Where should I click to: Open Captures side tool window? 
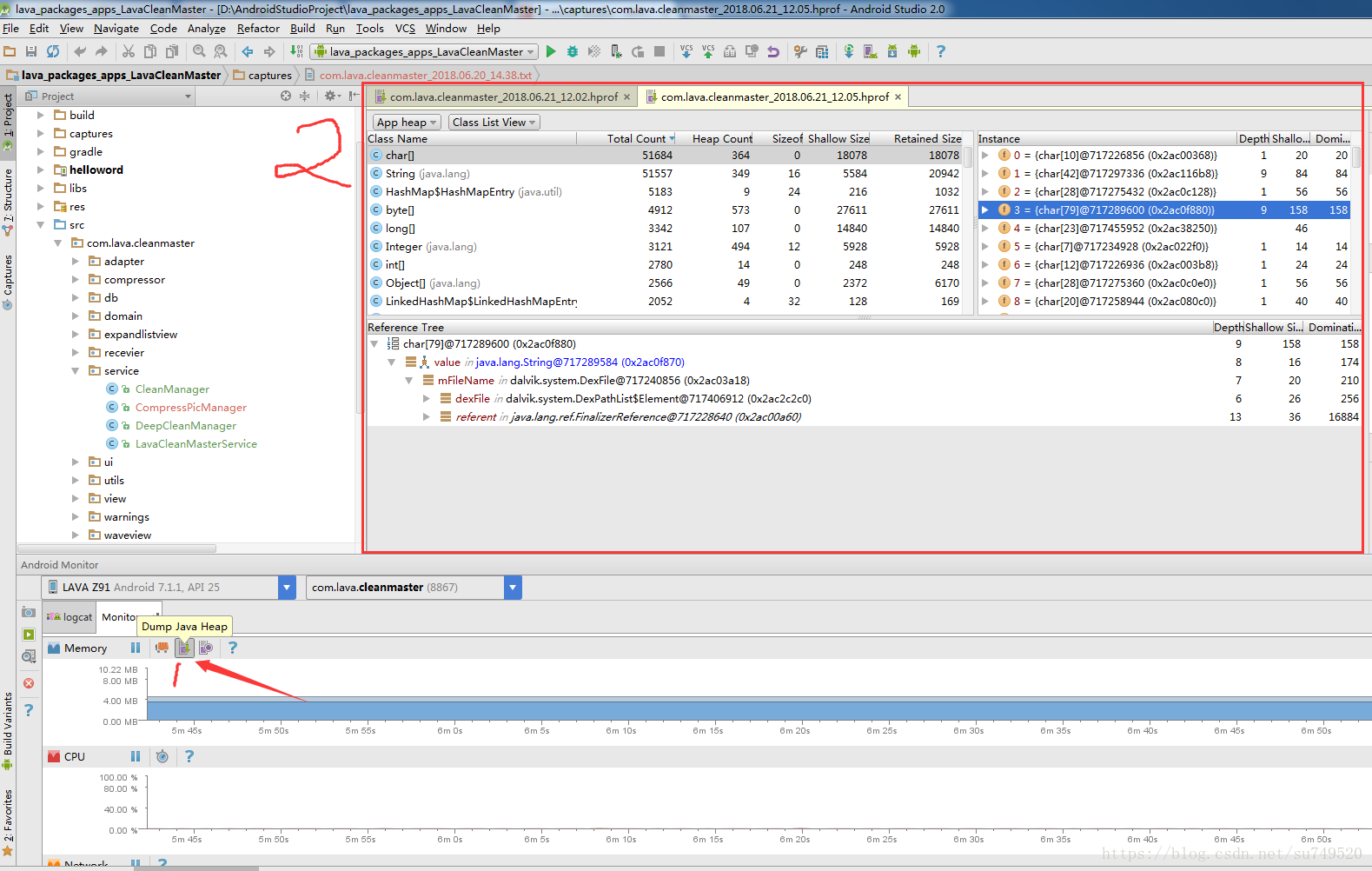coord(8,282)
